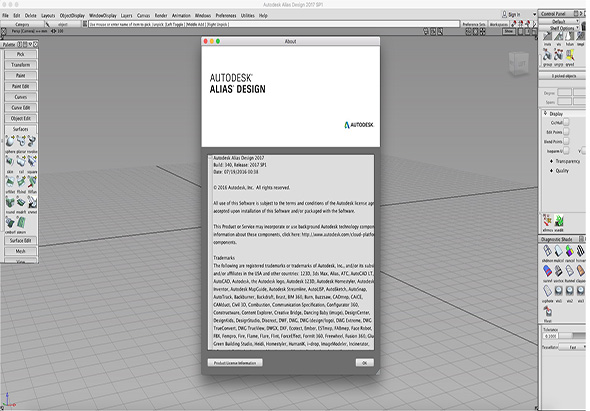Open the Edit menu
Screen dimensions: 590x411
pos(17,15)
